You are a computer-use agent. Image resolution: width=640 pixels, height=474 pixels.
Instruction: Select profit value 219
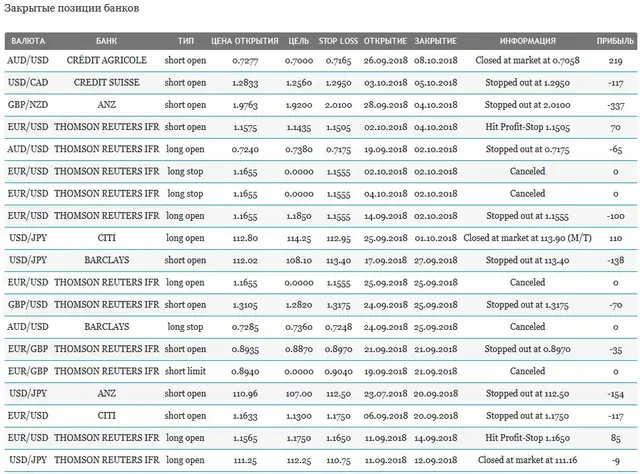(616, 61)
